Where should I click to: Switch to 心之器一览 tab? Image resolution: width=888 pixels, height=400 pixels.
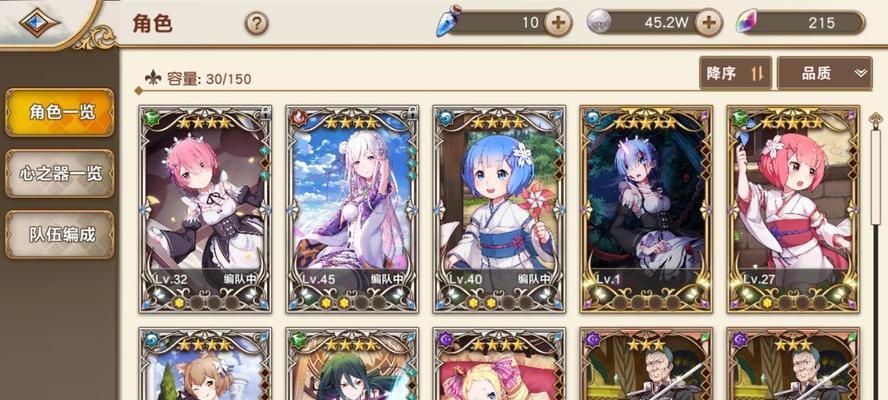pyautogui.click(x=60, y=173)
